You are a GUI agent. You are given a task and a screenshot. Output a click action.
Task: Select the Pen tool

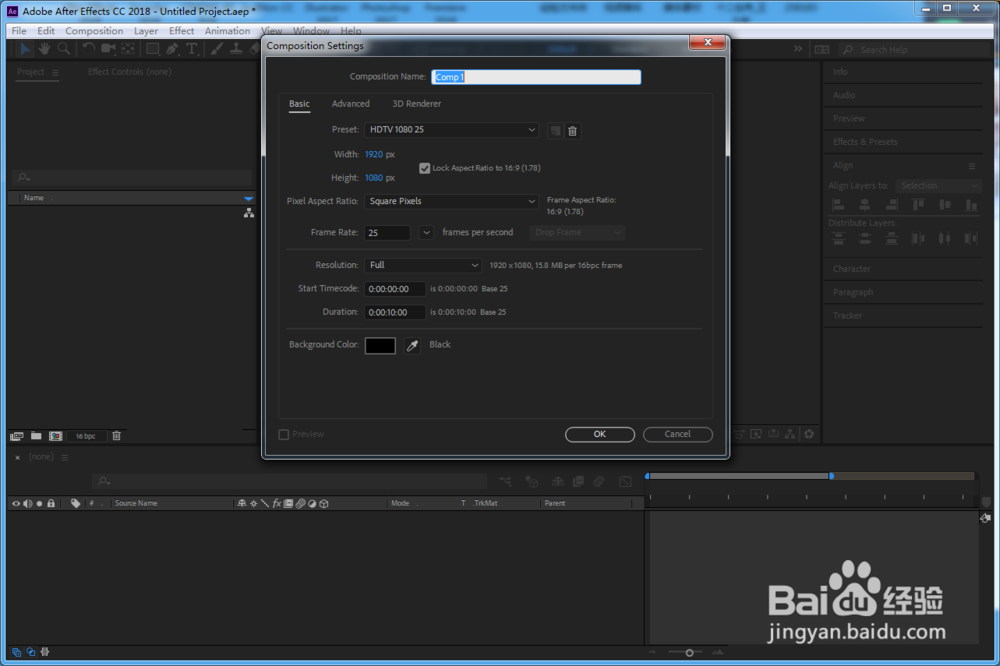(x=172, y=48)
